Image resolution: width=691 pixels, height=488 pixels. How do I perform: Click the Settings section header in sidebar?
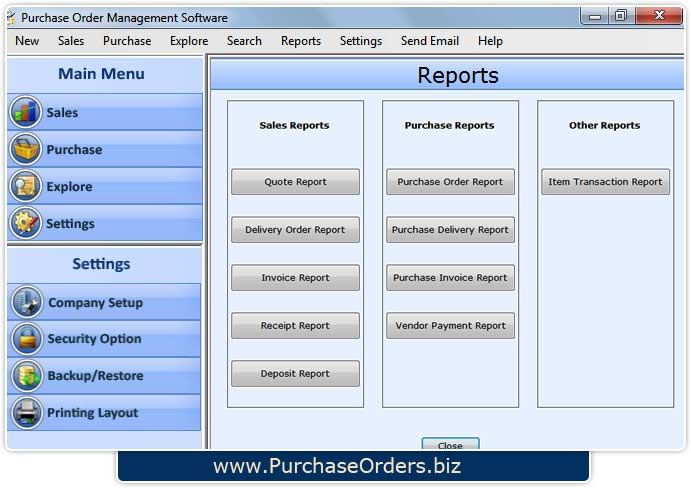click(101, 264)
